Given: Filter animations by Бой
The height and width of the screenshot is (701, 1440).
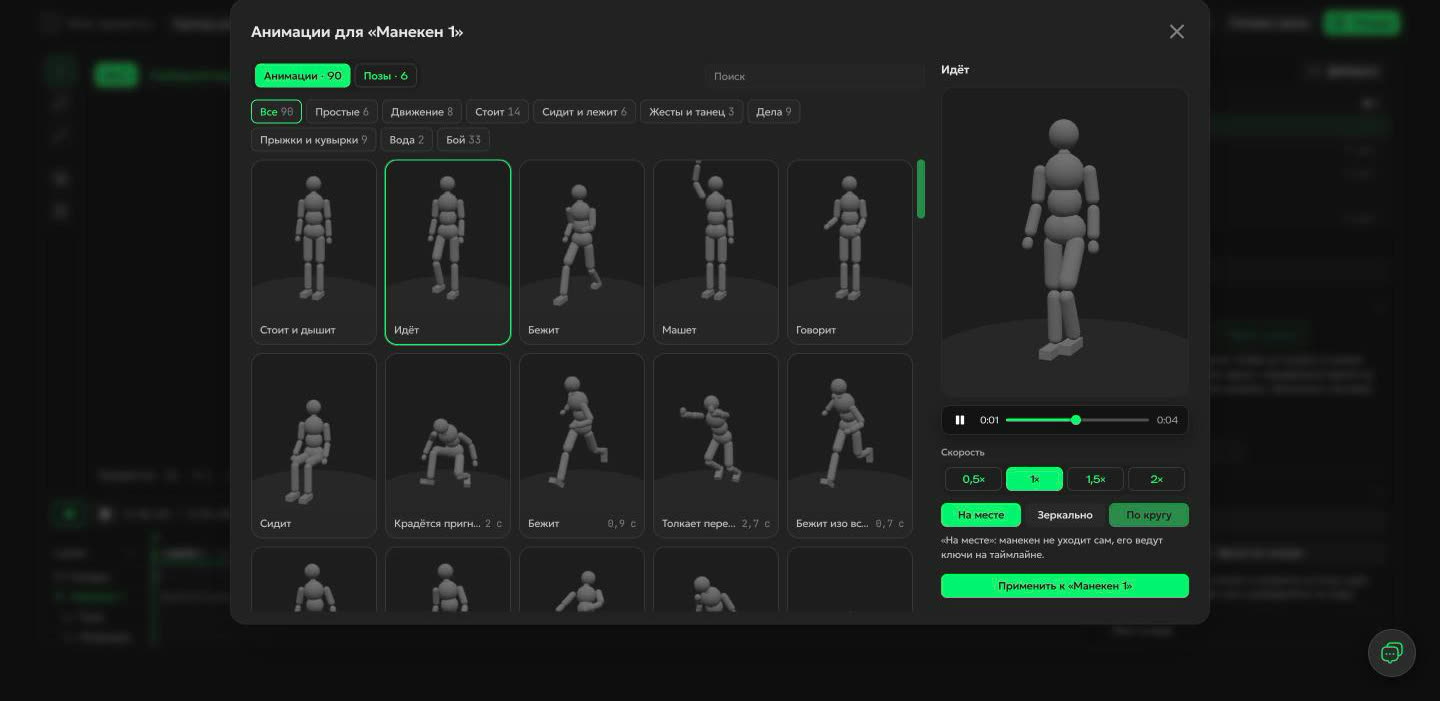Looking at the screenshot, I should 463,140.
